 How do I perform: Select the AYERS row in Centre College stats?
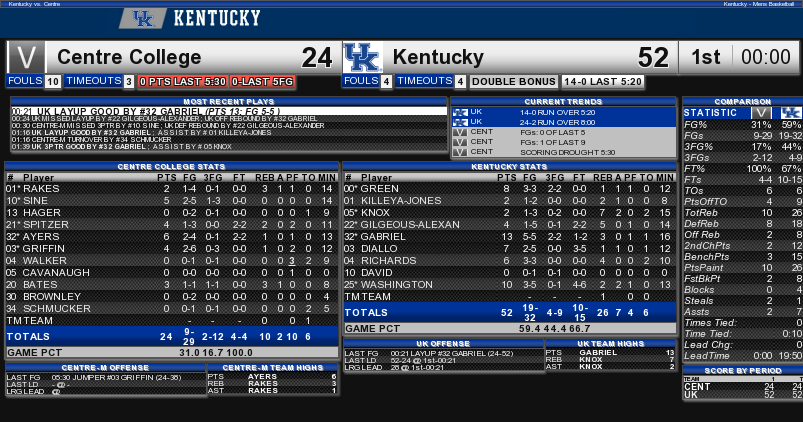point(172,237)
